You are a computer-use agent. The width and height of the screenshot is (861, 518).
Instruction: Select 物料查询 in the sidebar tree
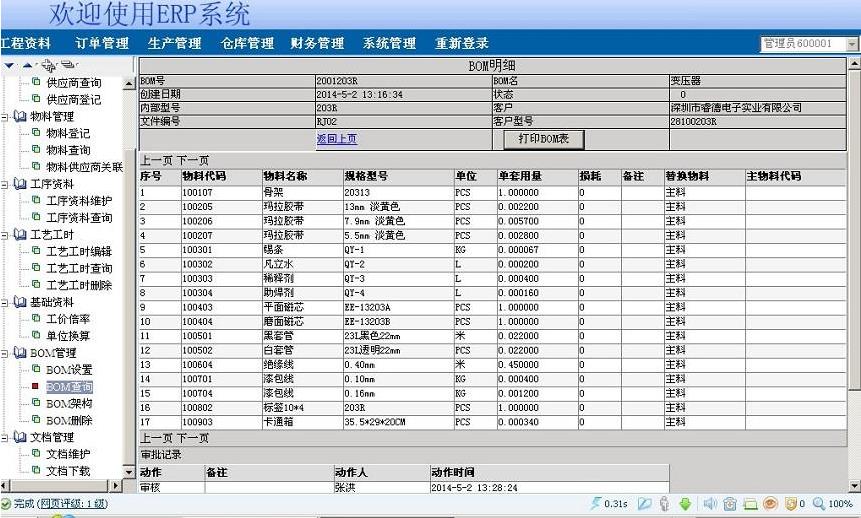tap(68, 150)
